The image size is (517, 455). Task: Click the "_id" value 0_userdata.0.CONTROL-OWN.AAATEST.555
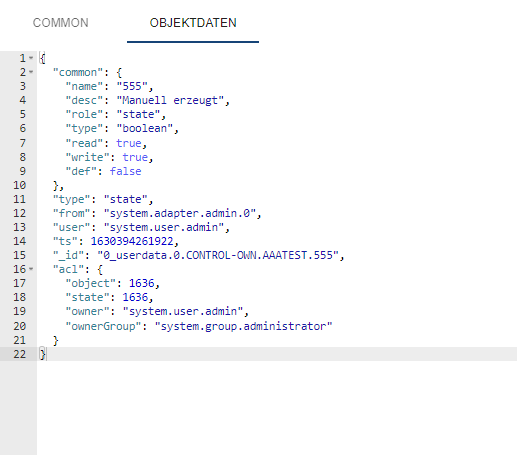(x=218, y=255)
